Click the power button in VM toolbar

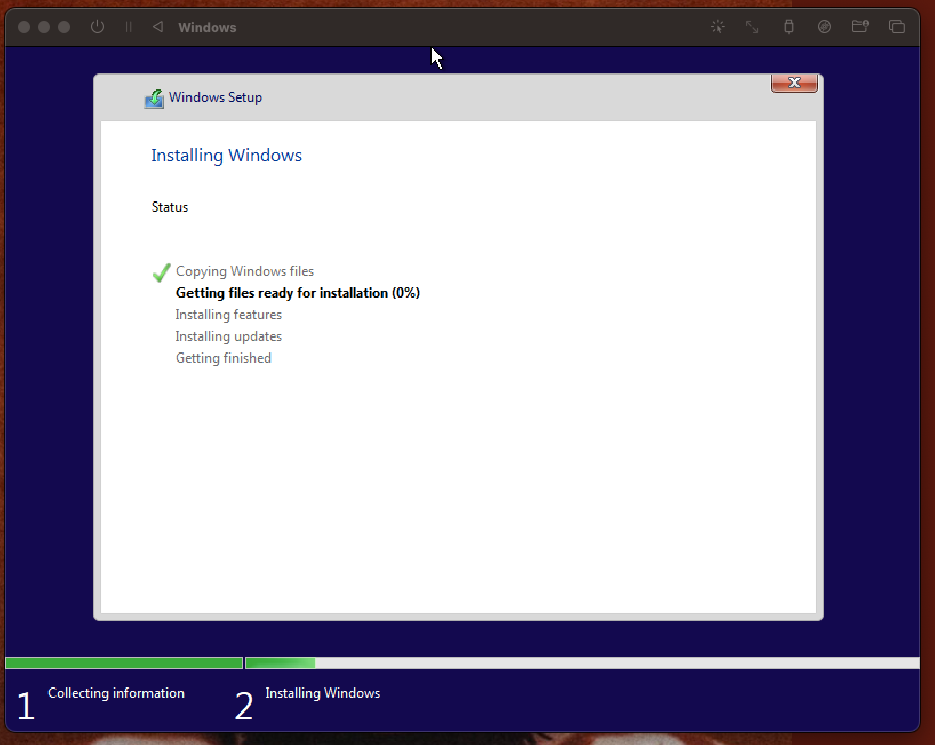pyautogui.click(x=97, y=27)
